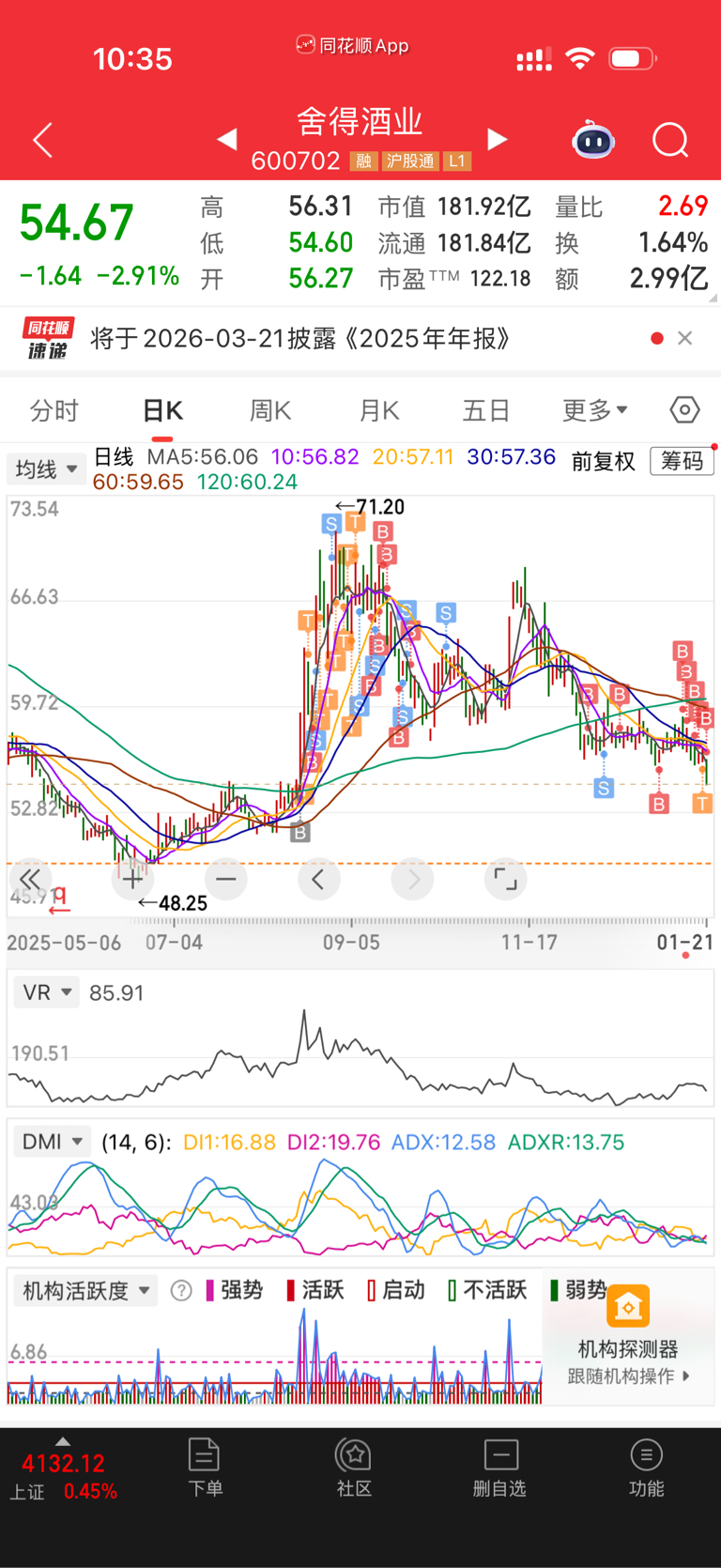Switch to 周K tab
The height and width of the screenshot is (1568, 721).
coord(270,411)
